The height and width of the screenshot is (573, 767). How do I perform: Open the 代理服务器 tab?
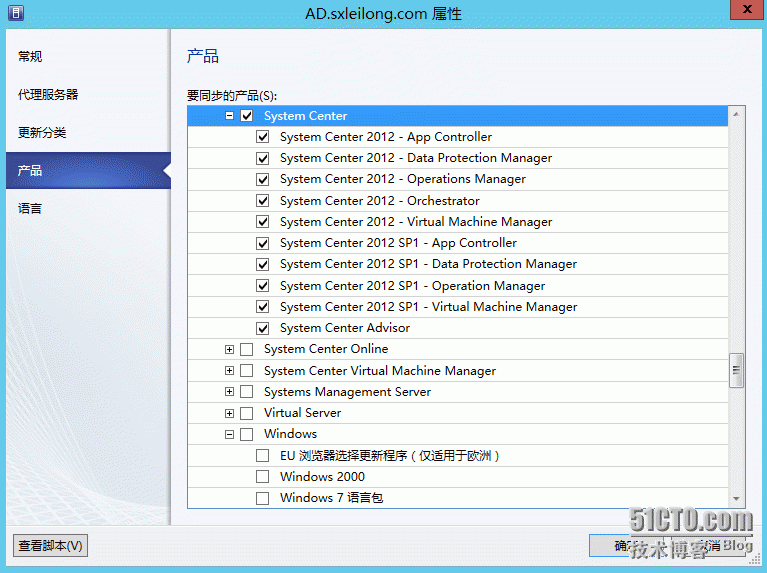click(x=48, y=94)
